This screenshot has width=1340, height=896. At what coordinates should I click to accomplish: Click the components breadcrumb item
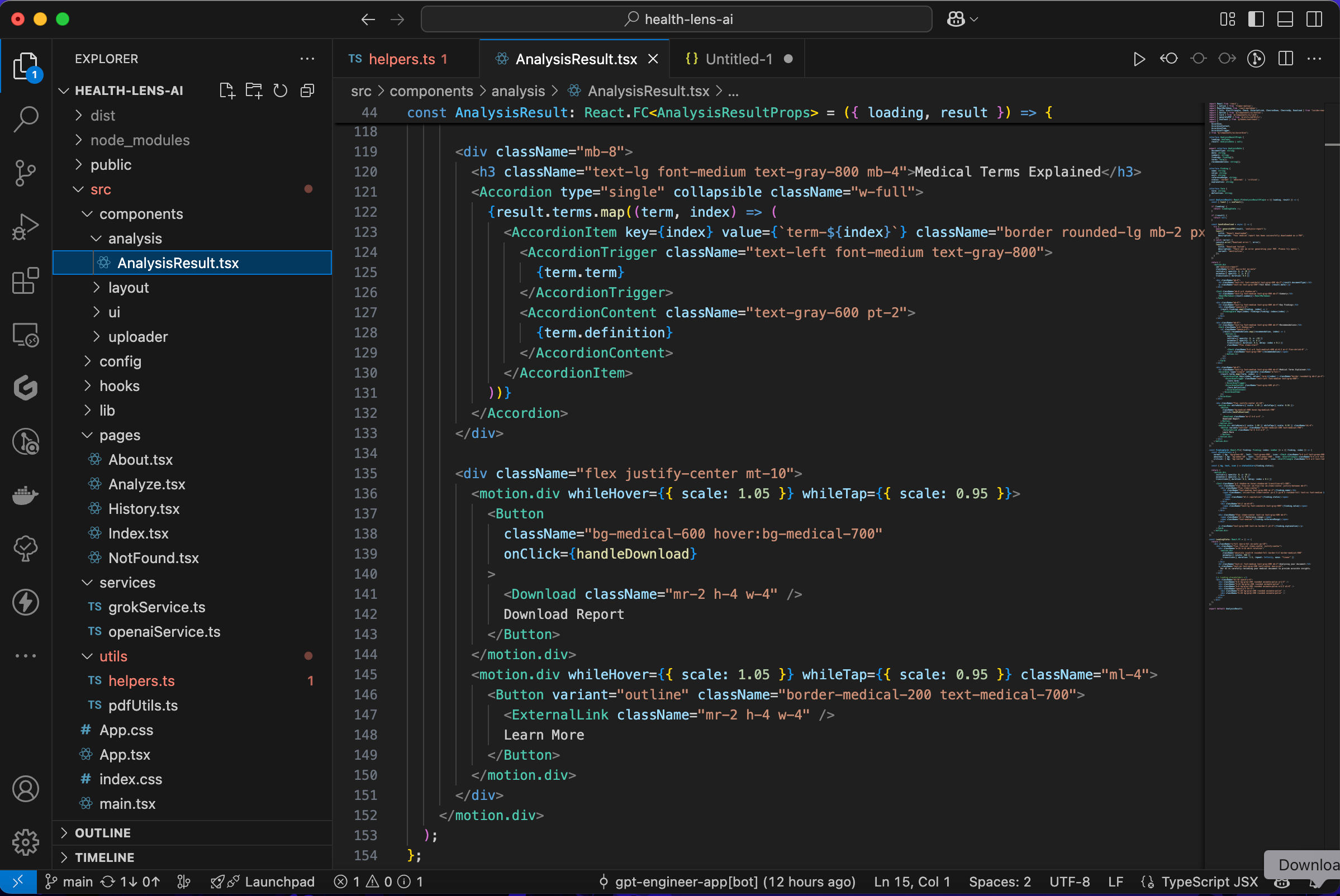(x=431, y=91)
